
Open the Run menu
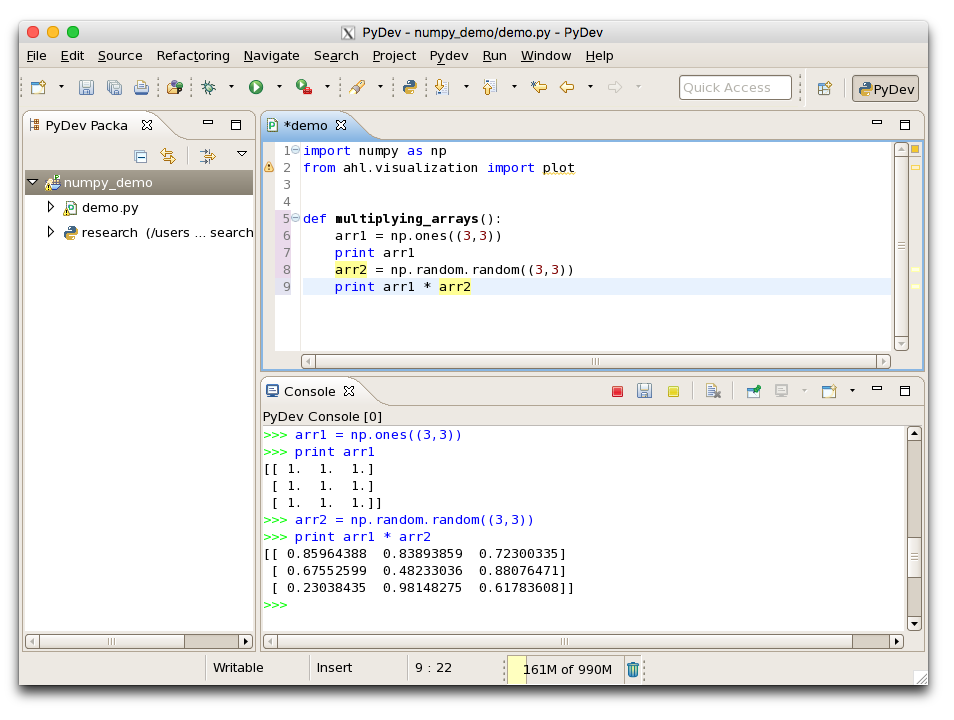[x=495, y=56]
